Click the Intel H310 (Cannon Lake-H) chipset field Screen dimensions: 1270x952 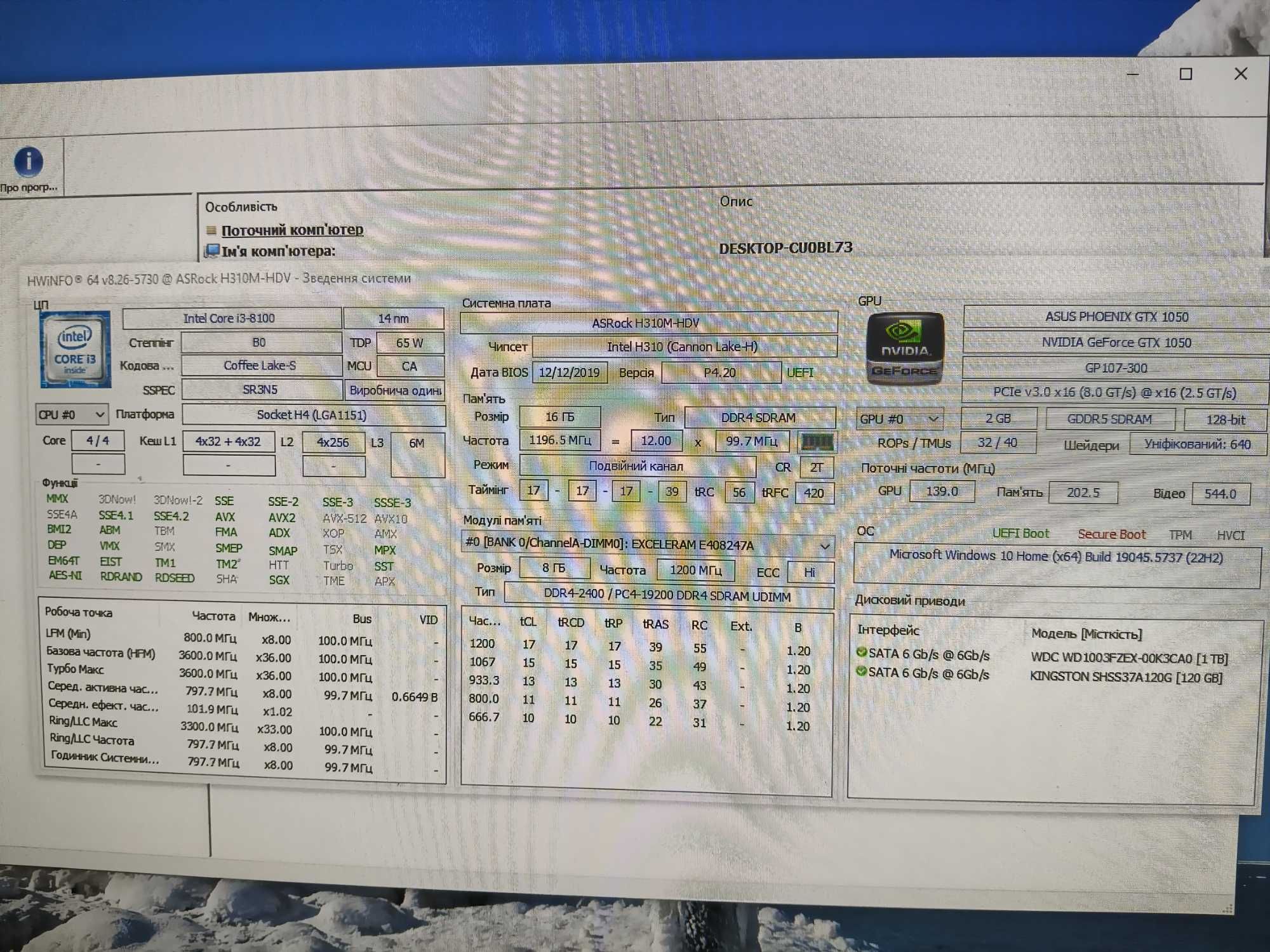[684, 347]
